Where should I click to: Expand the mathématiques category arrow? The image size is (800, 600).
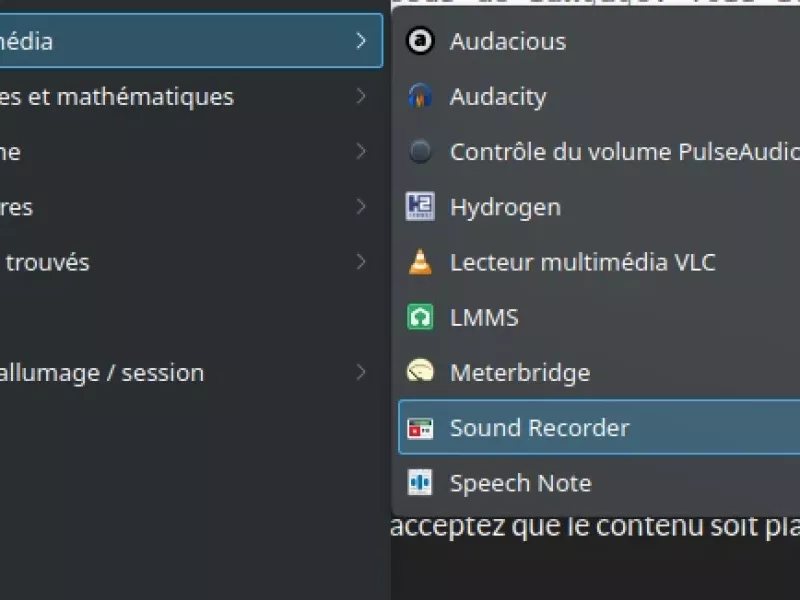(x=361, y=96)
